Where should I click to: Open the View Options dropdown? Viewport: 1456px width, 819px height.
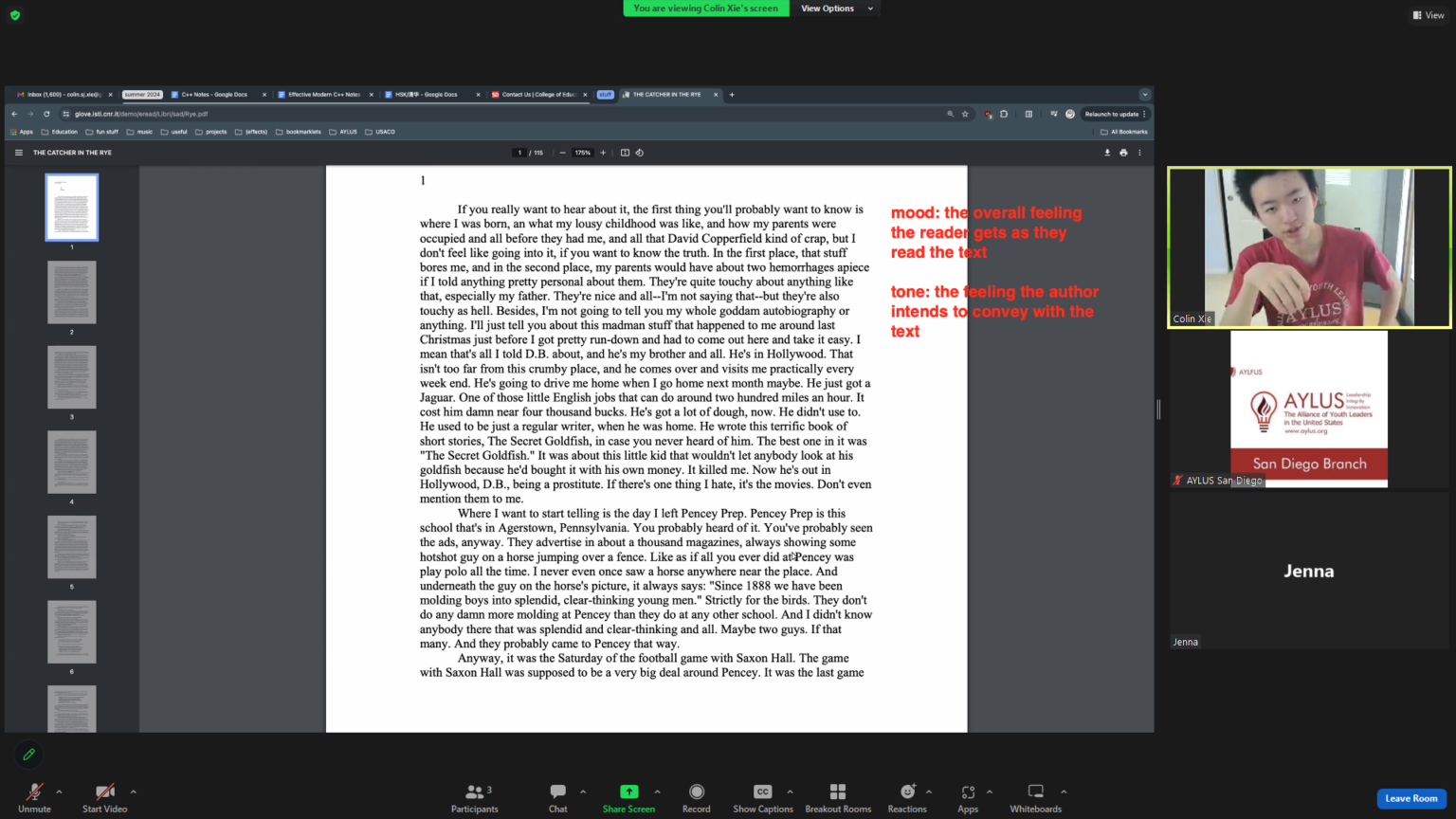pos(834,9)
